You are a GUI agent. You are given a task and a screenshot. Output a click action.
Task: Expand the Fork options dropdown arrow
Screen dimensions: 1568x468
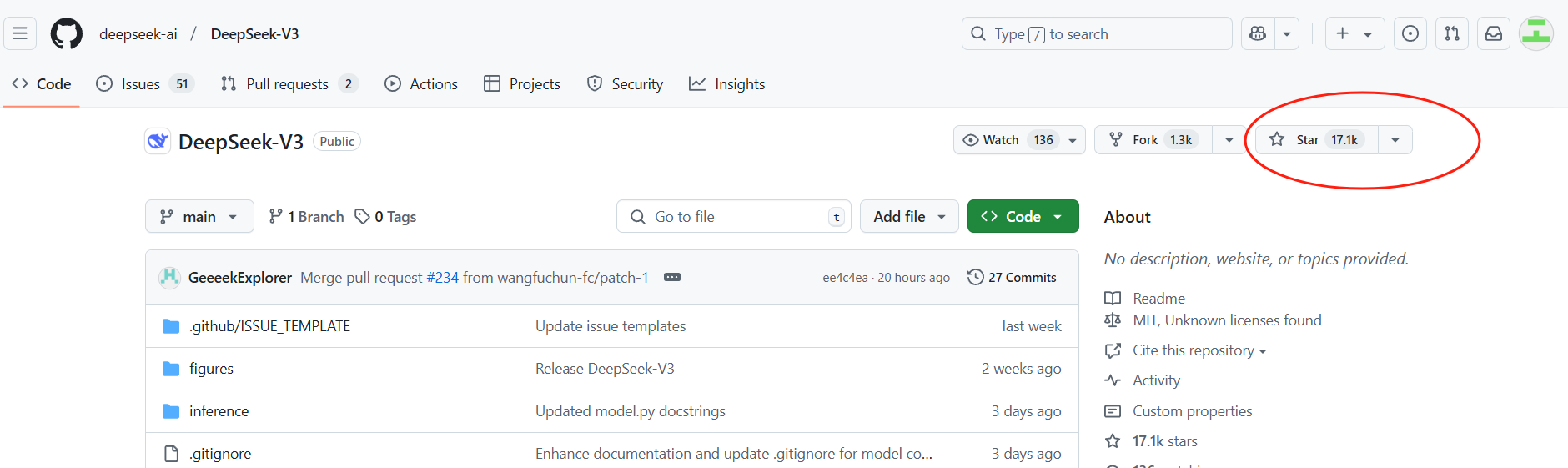click(x=1229, y=140)
